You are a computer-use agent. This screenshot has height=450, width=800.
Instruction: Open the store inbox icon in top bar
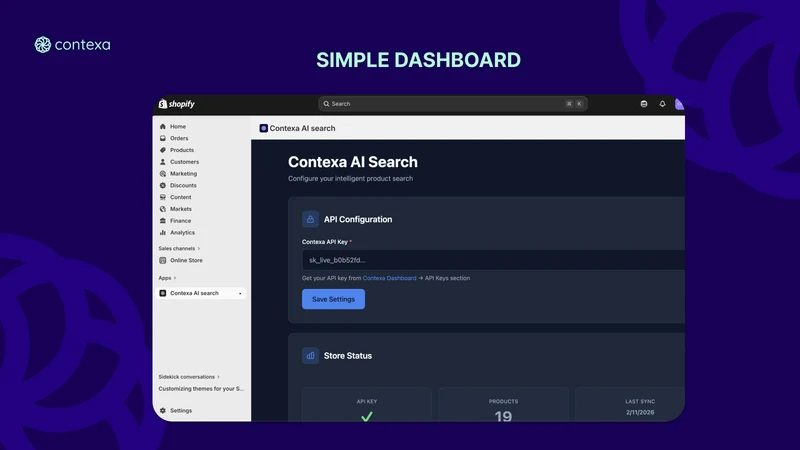[x=644, y=104]
